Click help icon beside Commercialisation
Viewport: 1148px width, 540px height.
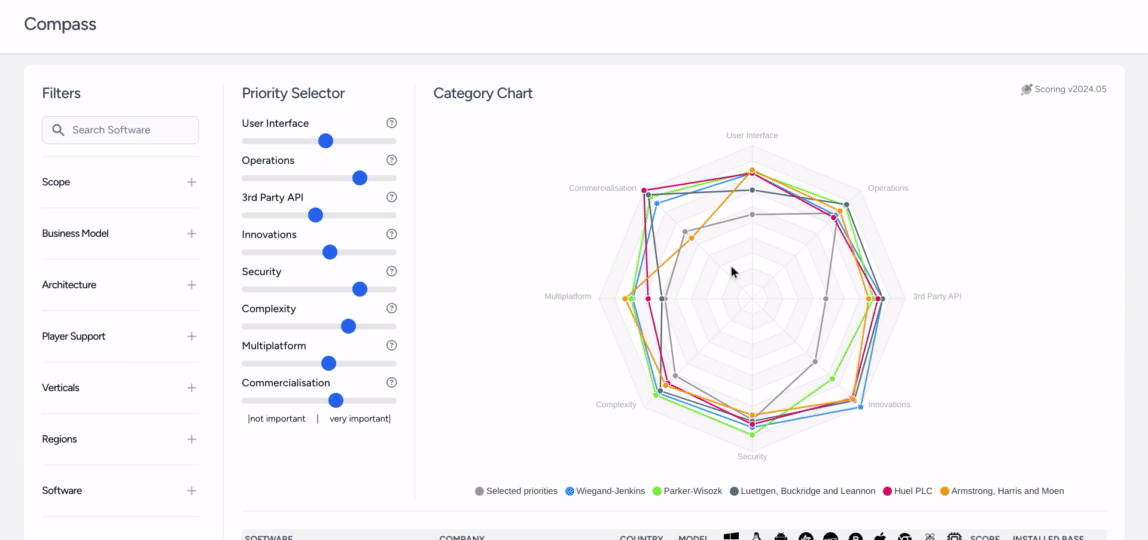(391, 382)
